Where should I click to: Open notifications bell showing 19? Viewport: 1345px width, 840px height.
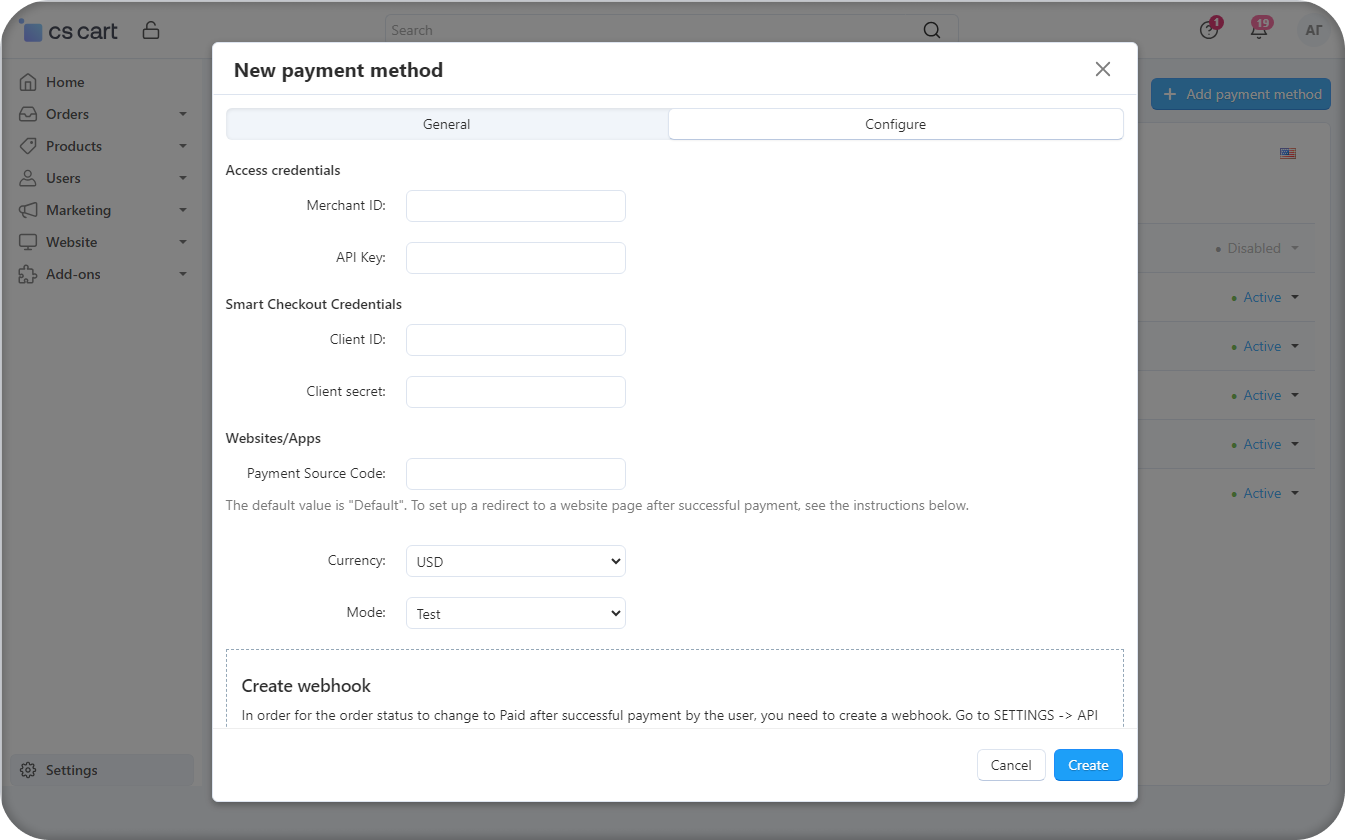[1260, 29]
